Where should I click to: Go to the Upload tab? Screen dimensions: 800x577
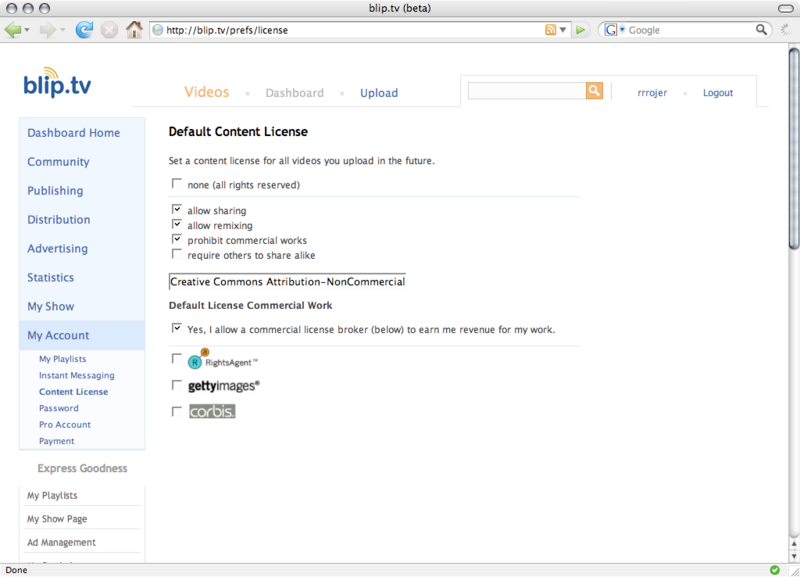379,93
